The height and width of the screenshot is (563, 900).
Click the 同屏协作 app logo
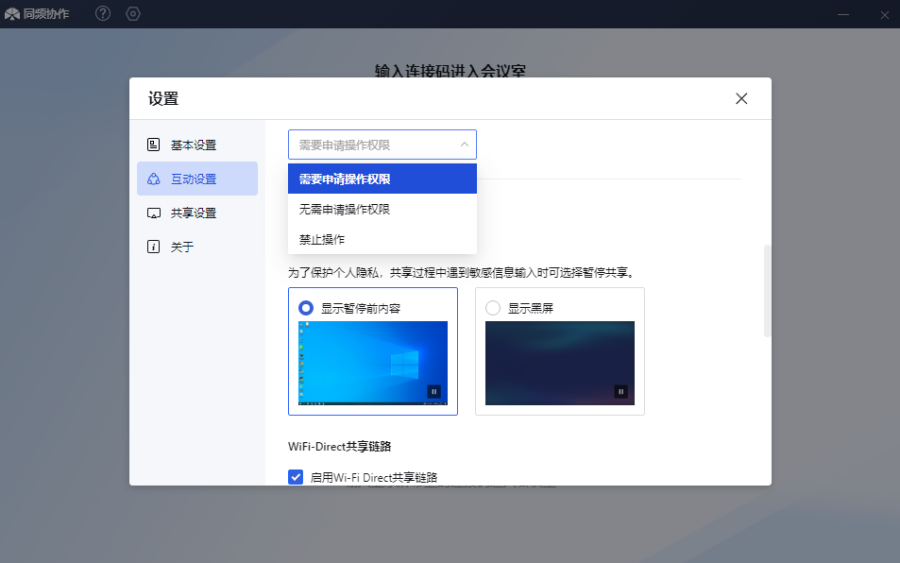coord(13,14)
